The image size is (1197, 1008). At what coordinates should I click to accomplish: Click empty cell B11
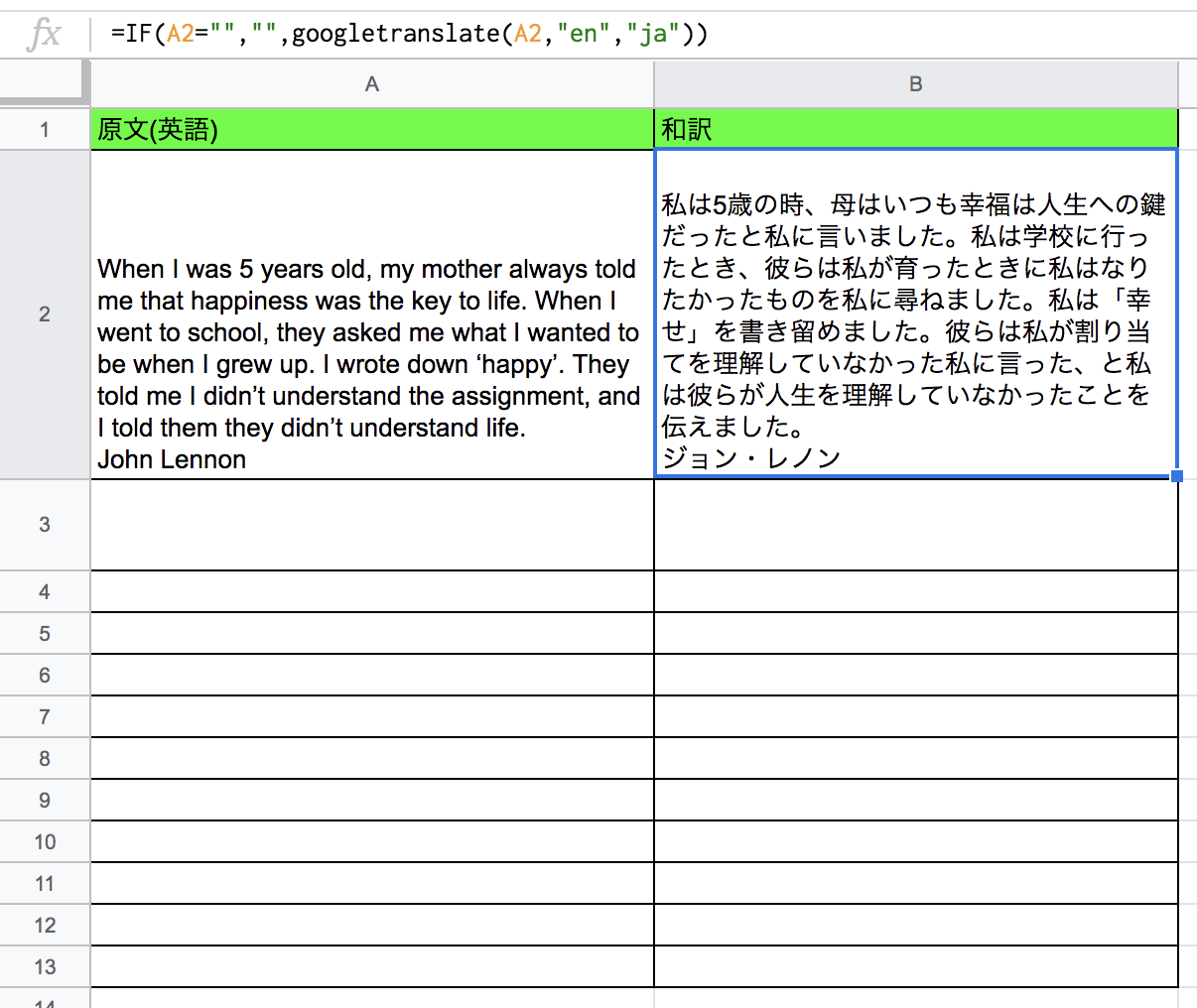point(916,883)
